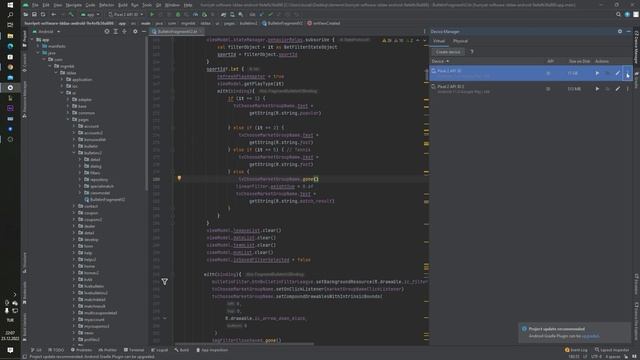Open the Android project view dropdown
The height and width of the screenshot is (360, 640).
pos(46,31)
